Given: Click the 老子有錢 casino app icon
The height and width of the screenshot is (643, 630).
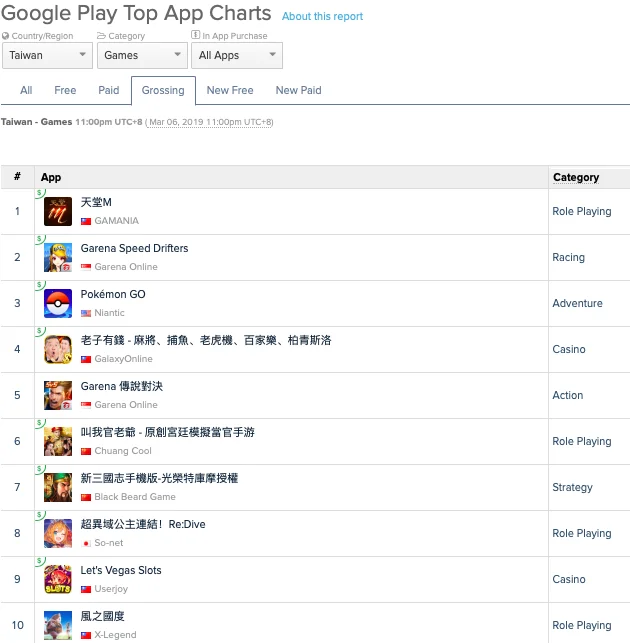Looking at the screenshot, I should [x=58, y=349].
